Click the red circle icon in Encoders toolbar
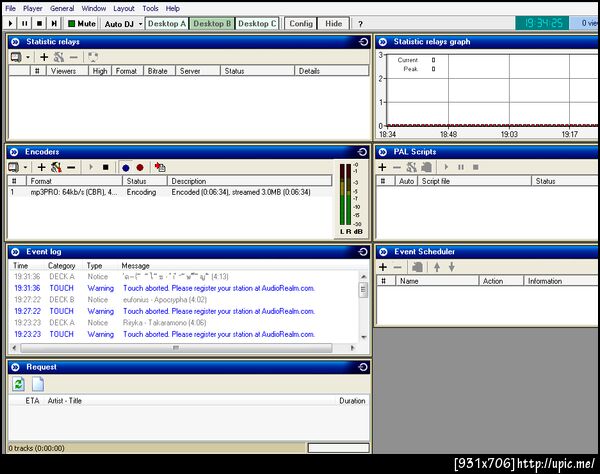Viewport: 600px width, 474px height. [x=140, y=168]
